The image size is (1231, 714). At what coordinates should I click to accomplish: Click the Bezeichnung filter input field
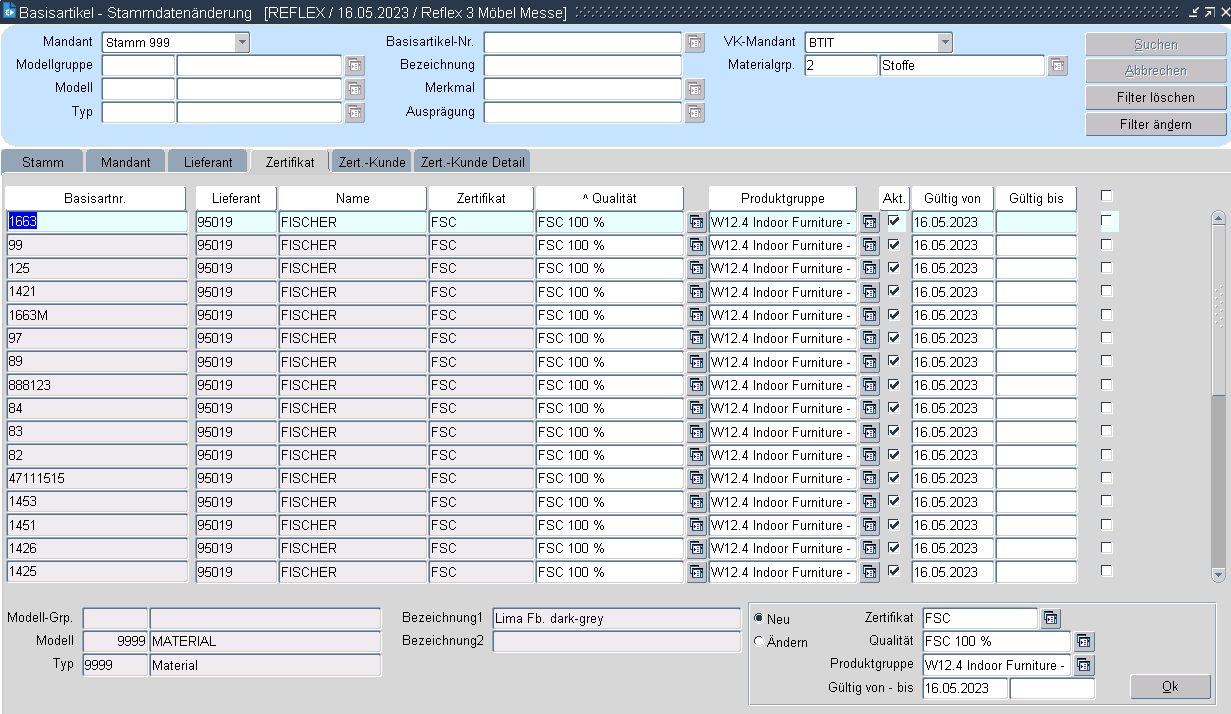coord(582,66)
